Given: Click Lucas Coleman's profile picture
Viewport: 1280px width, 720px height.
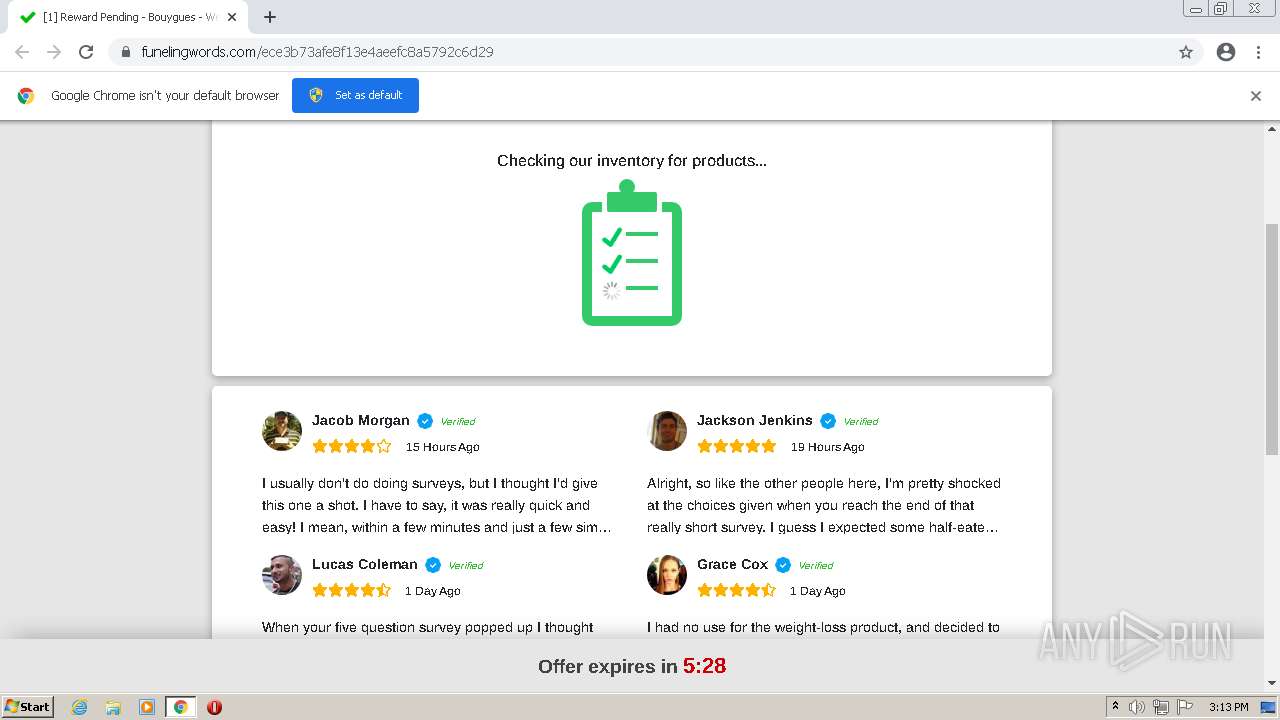Looking at the screenshot, I should tap(282, 575).
